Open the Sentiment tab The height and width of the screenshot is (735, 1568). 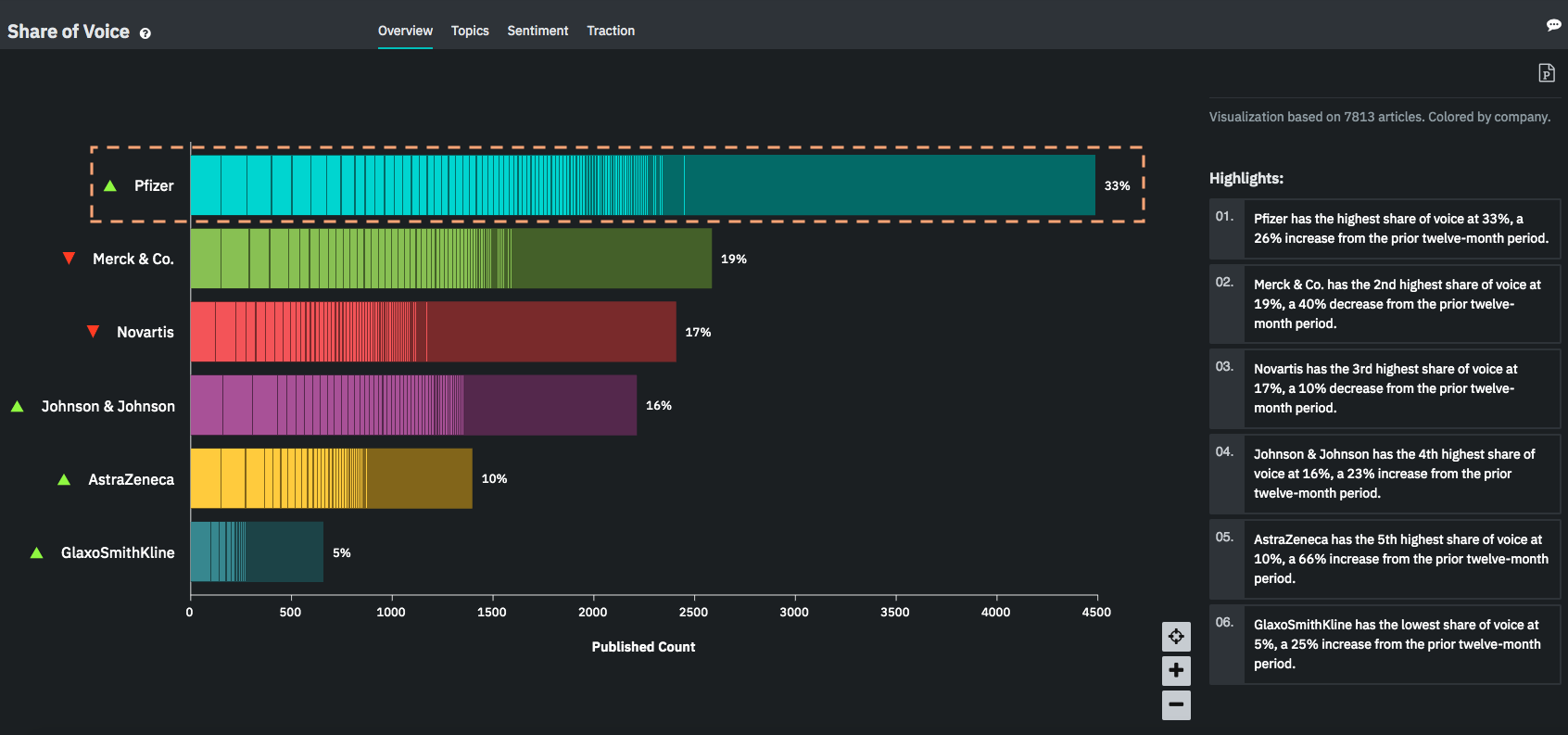pos(537,31)
